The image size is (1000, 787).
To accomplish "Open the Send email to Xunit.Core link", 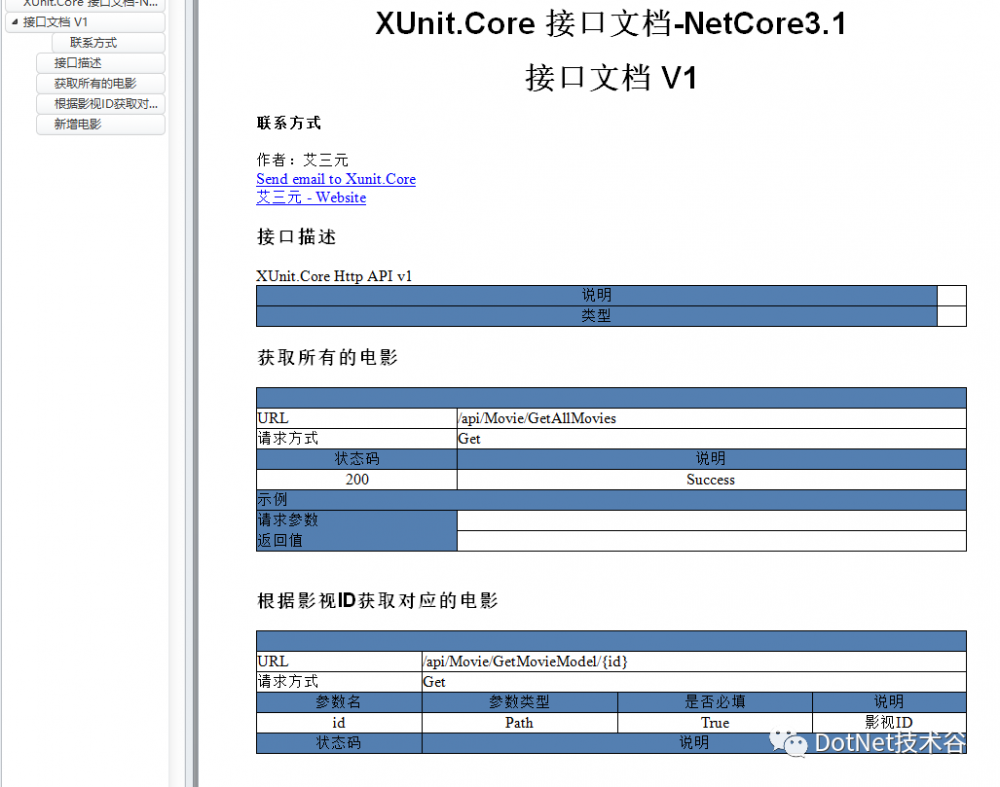I will pos(335,179).
